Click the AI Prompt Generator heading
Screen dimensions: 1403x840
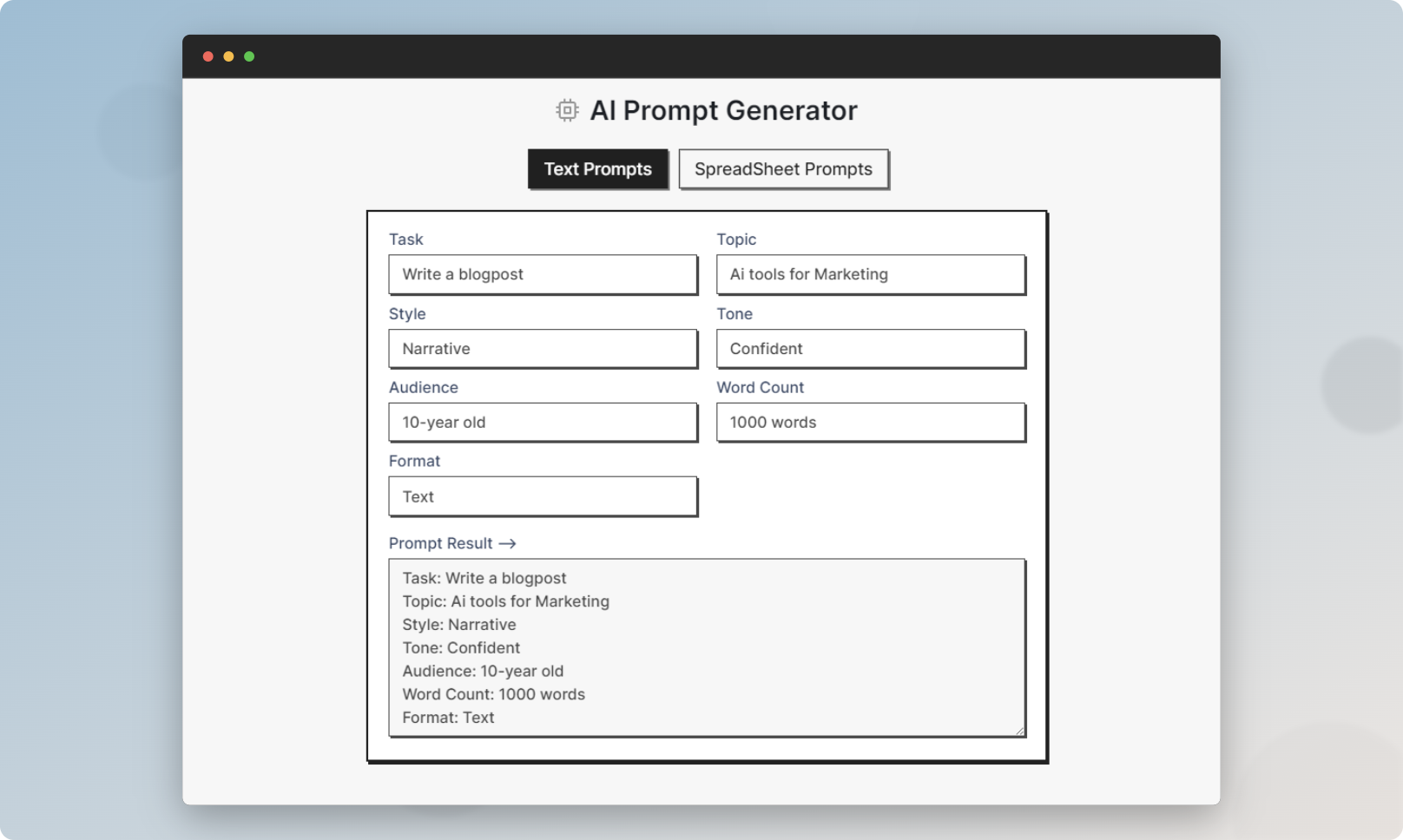723,110
